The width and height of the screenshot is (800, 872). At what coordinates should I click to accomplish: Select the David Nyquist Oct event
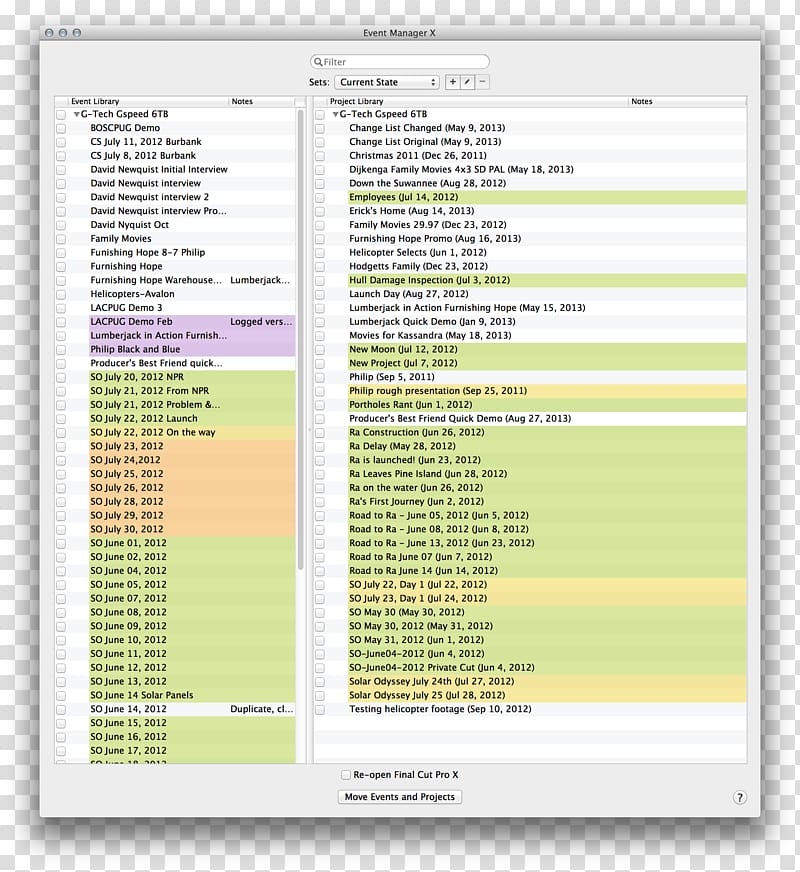(x=130, y=225)
